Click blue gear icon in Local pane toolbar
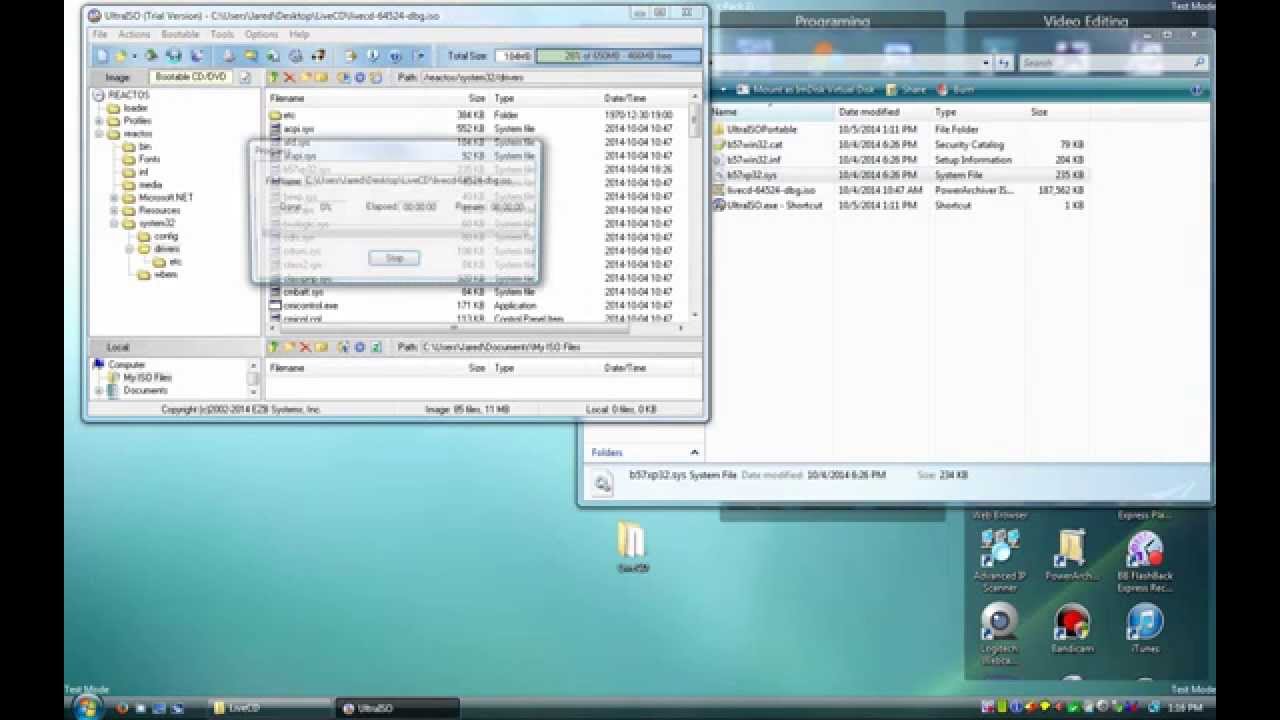 [359, 347]
